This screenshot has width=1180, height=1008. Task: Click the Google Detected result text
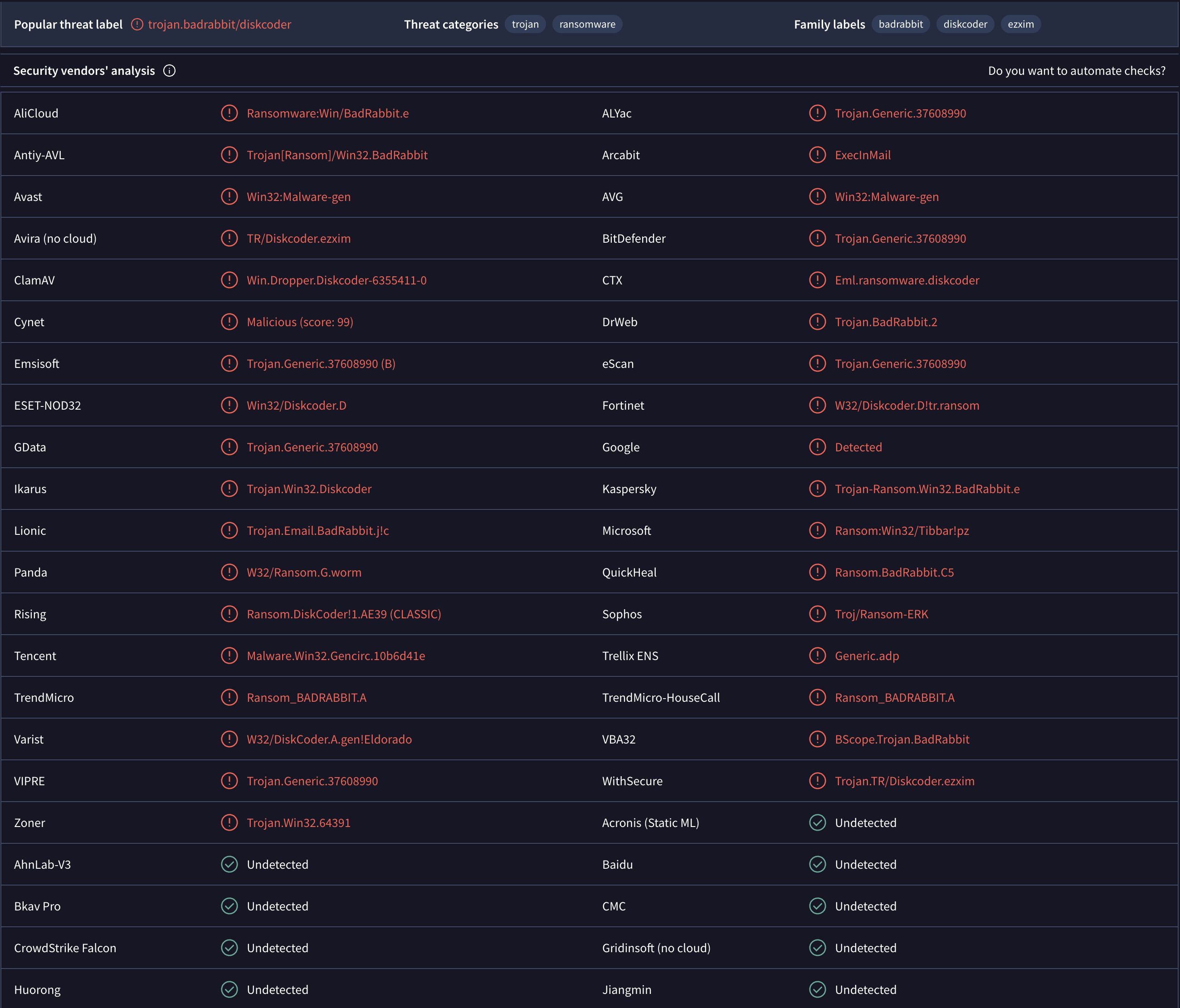858,447
